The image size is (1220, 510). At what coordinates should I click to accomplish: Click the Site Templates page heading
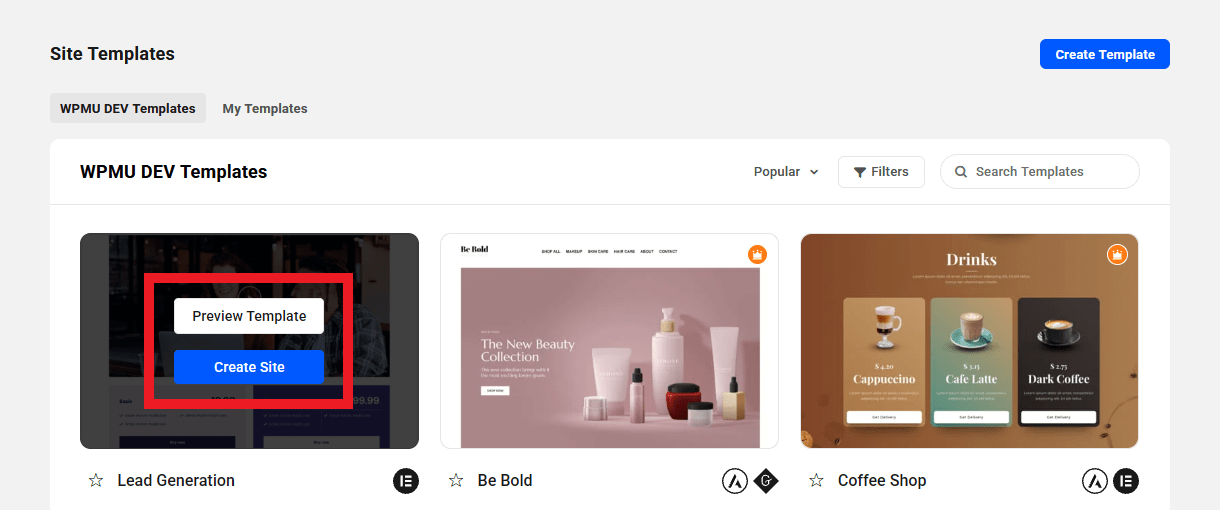point(112,54)
